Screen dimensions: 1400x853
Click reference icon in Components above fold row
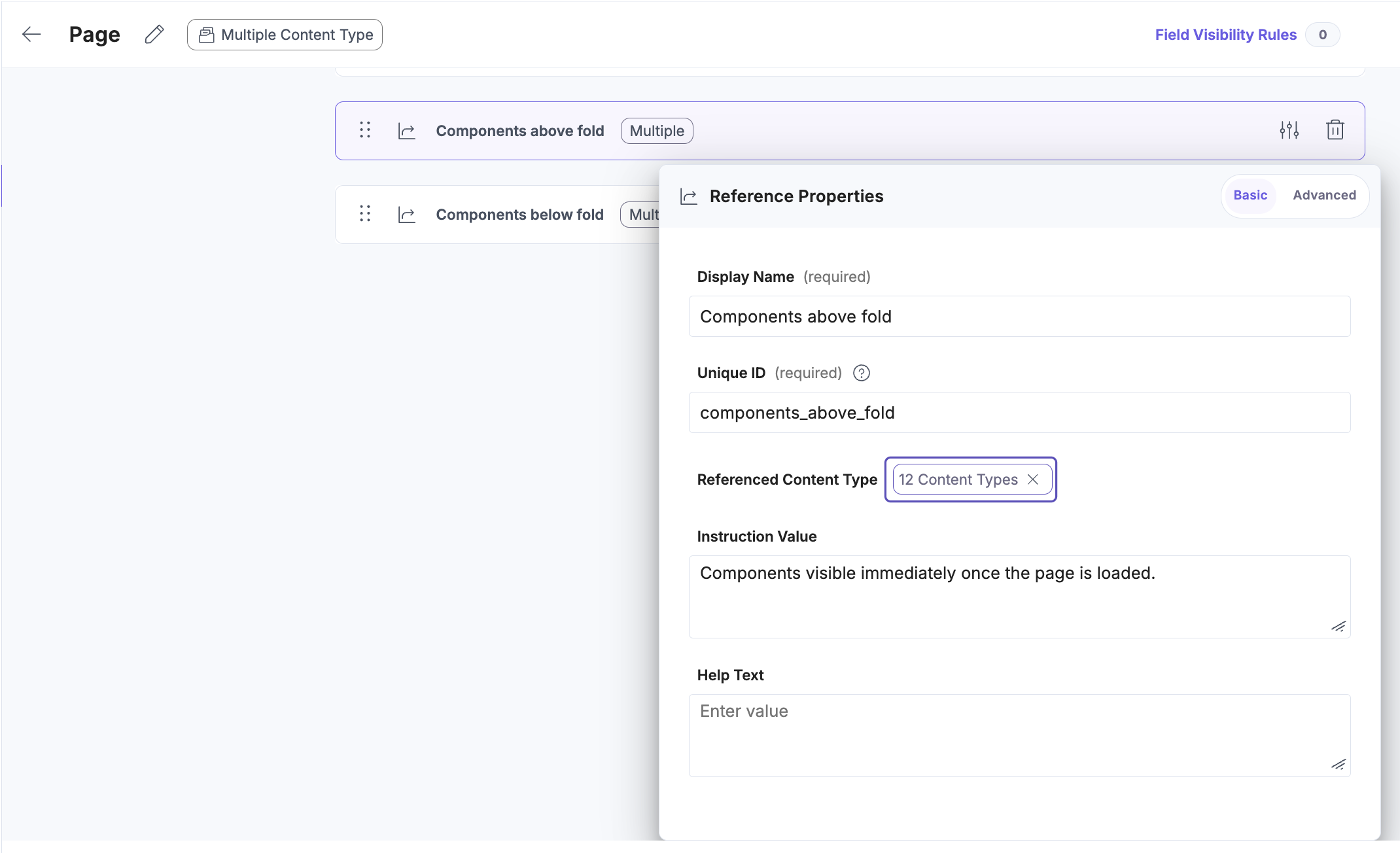(x=407, y=131)
